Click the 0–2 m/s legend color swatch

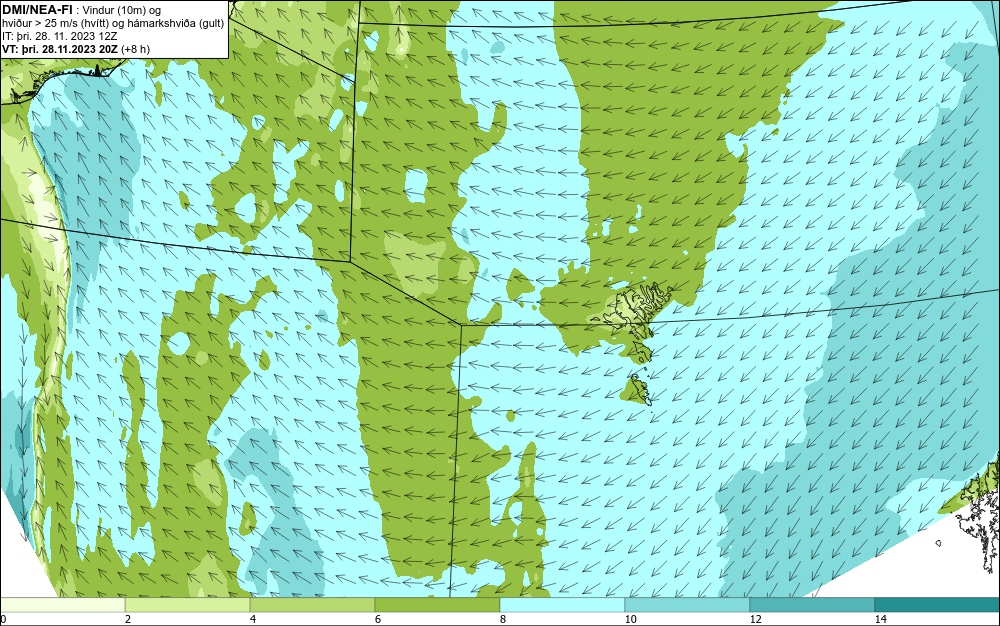62,605
